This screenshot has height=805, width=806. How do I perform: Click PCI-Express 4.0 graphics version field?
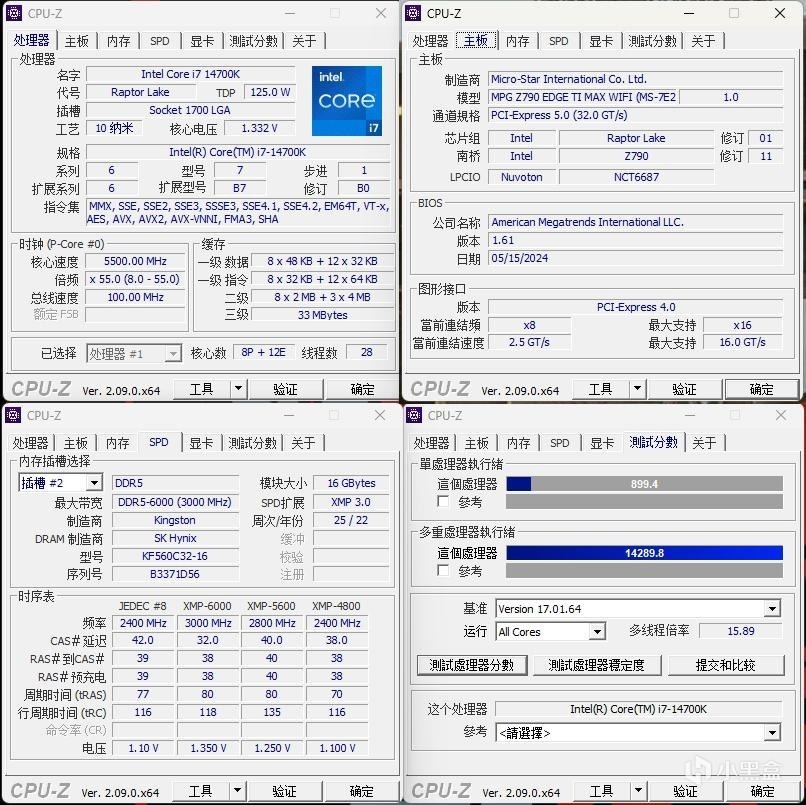[636, 307]
